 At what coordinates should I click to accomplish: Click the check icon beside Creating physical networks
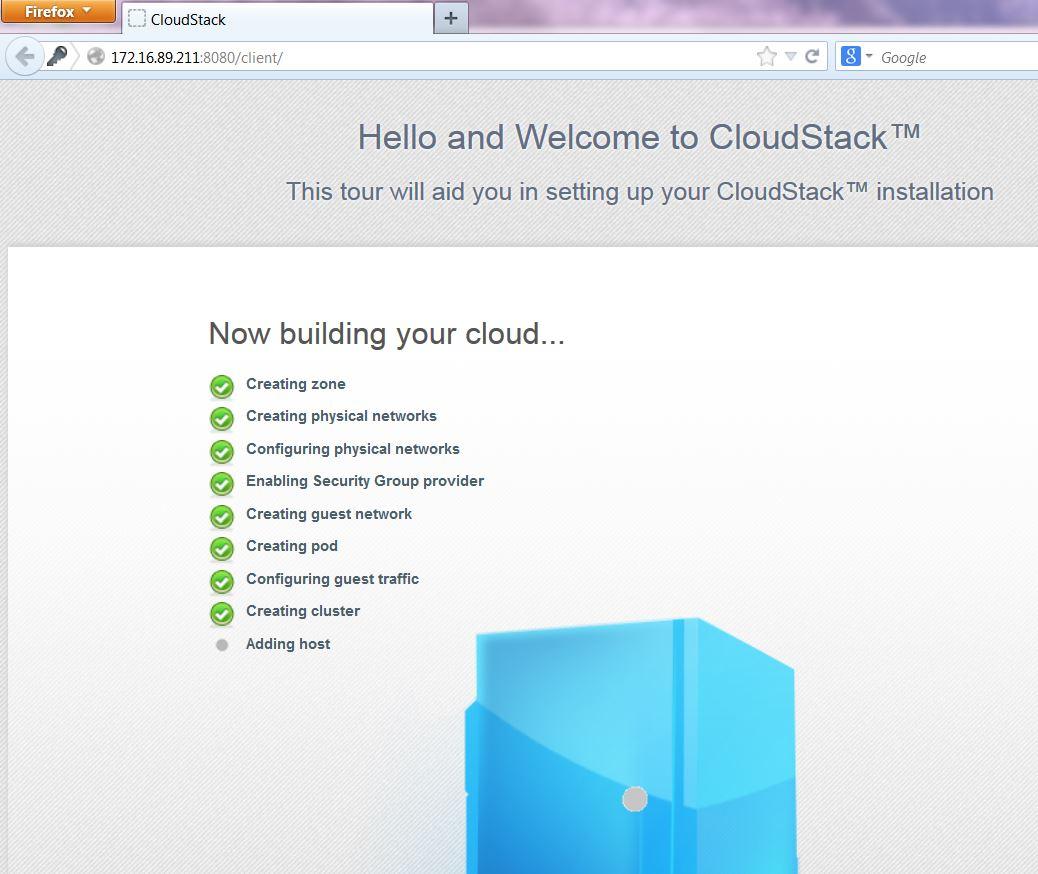point(222,418)
